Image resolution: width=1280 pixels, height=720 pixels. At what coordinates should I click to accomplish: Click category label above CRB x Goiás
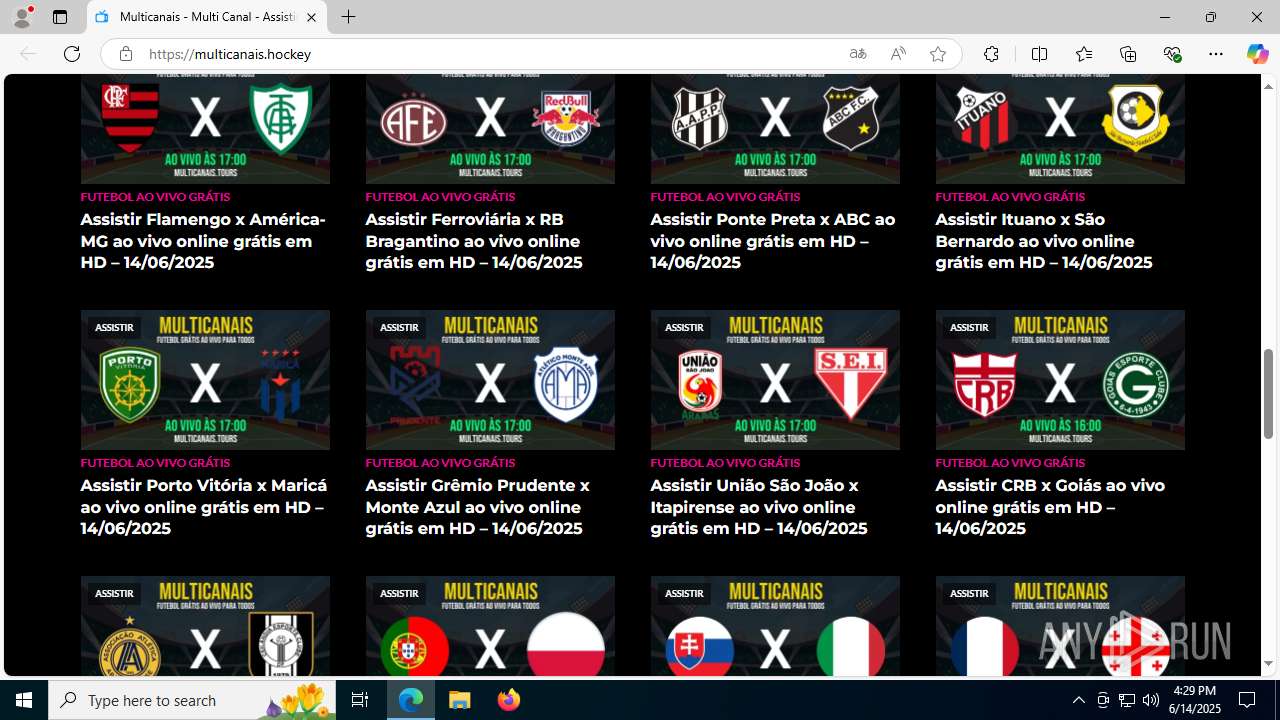pos(1010,463)
